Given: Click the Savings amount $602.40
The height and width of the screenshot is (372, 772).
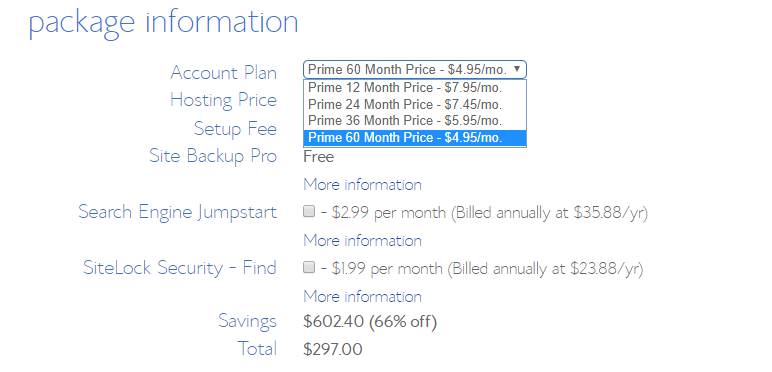Looking at the screenshot, I should 334,322.
